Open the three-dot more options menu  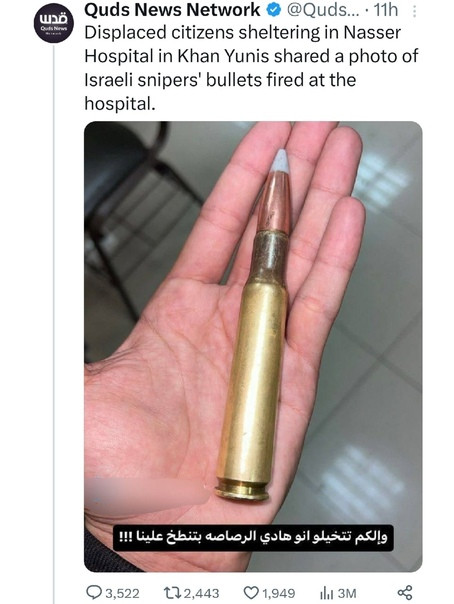[x=414, y=11]
